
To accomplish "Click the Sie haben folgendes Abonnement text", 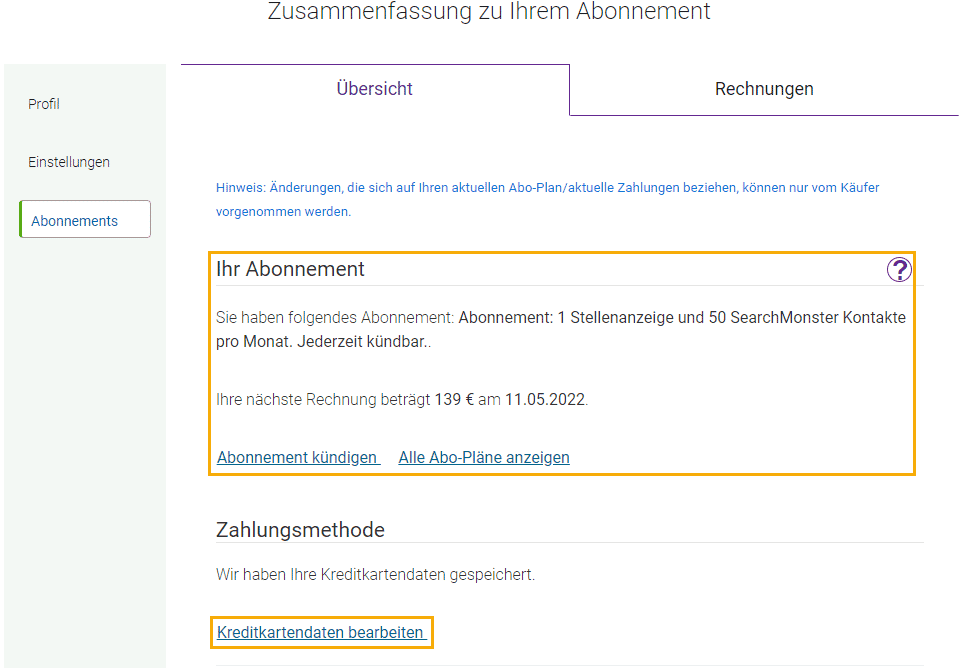I will coord(335,318).
